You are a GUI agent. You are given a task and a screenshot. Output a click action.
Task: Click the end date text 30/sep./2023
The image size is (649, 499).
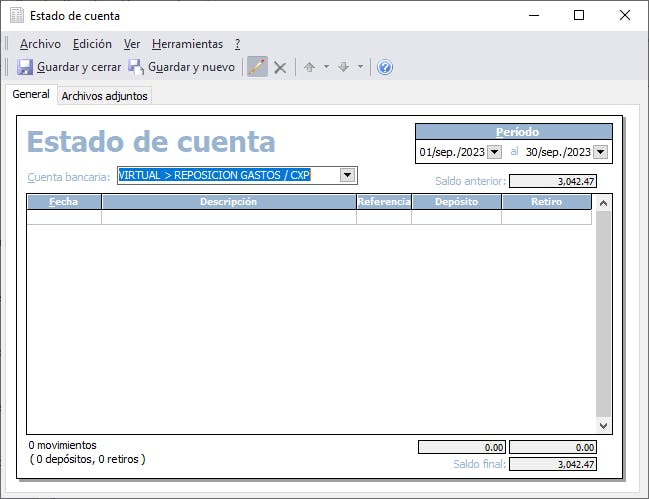click(558, 152)
